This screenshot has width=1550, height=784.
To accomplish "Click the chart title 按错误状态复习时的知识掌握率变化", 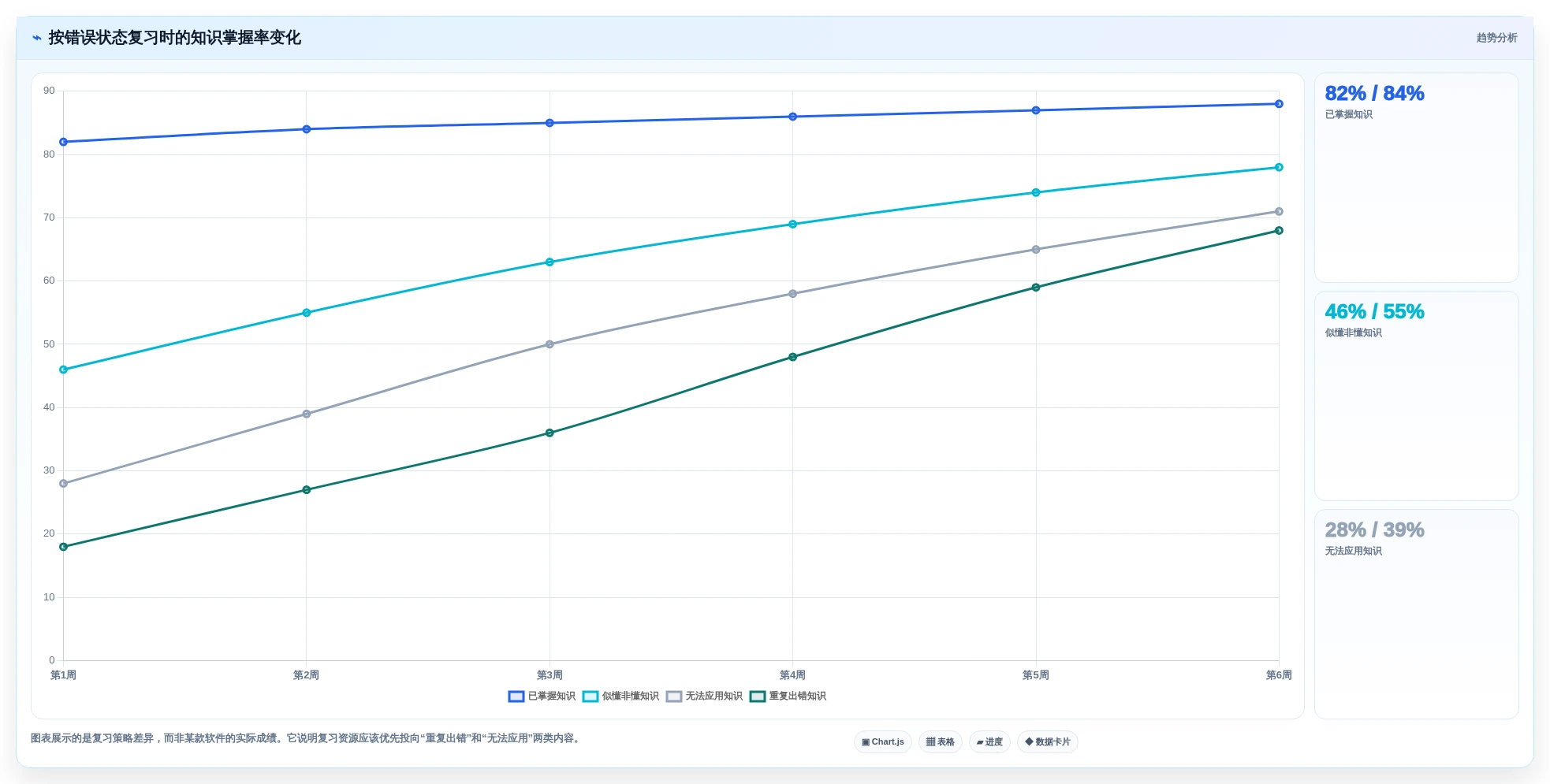I will 174,38.
